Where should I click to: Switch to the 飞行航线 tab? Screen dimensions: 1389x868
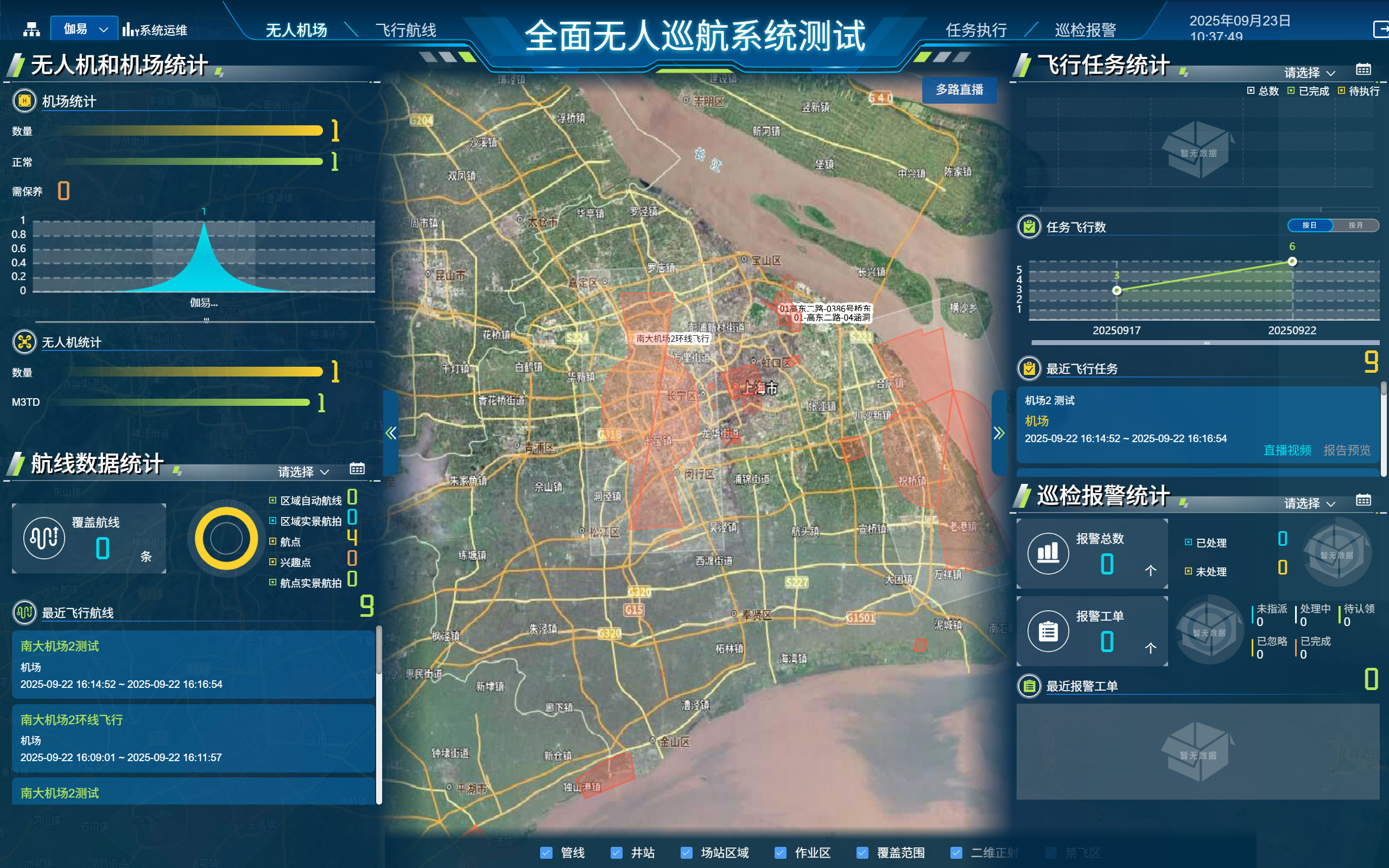405,30
